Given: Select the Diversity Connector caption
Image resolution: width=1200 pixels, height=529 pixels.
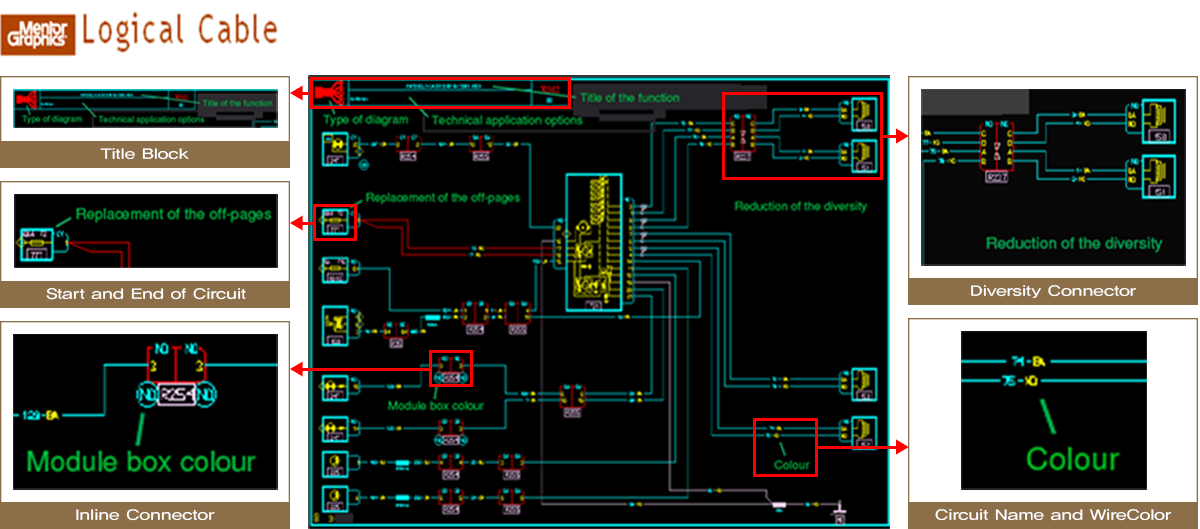Looking at the screenshot, I should click(x=1053, y=291).
